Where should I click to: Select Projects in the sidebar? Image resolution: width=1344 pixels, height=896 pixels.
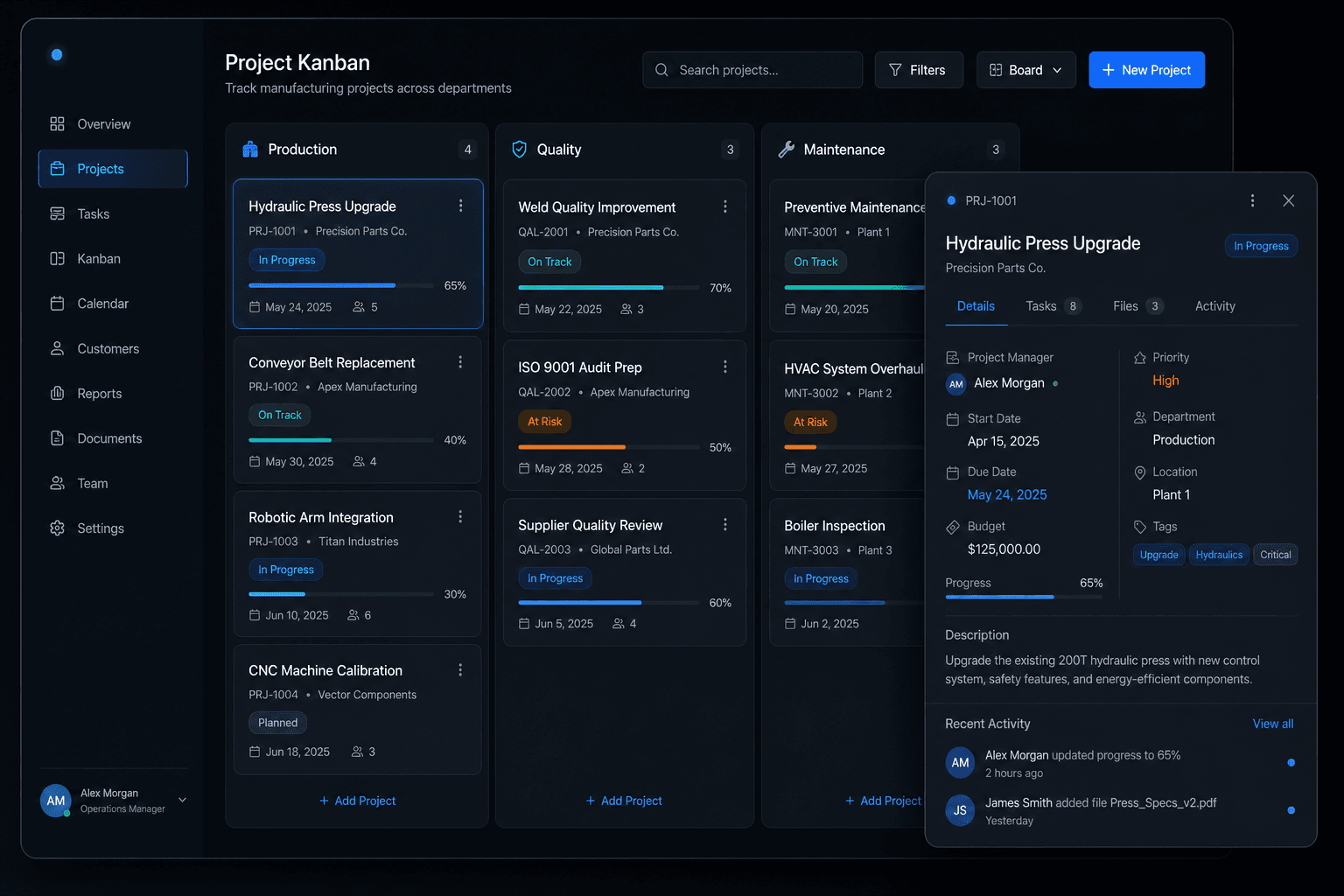(113, 169)
